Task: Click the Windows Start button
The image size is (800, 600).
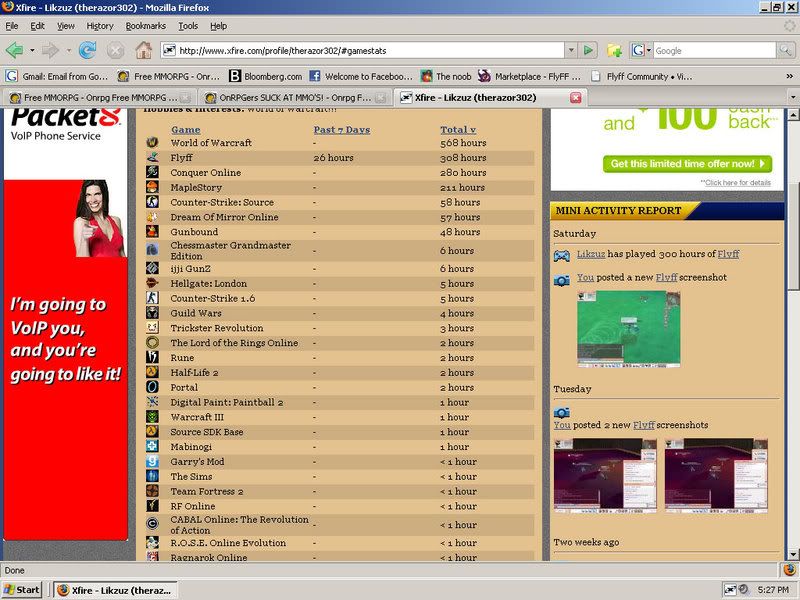Action: [22, 589]
